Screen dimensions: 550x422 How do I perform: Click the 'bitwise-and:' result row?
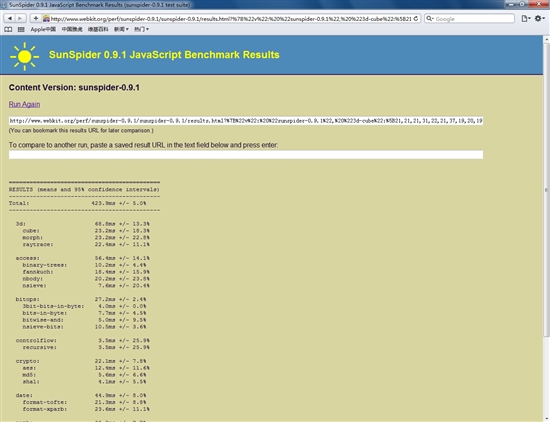84,320
